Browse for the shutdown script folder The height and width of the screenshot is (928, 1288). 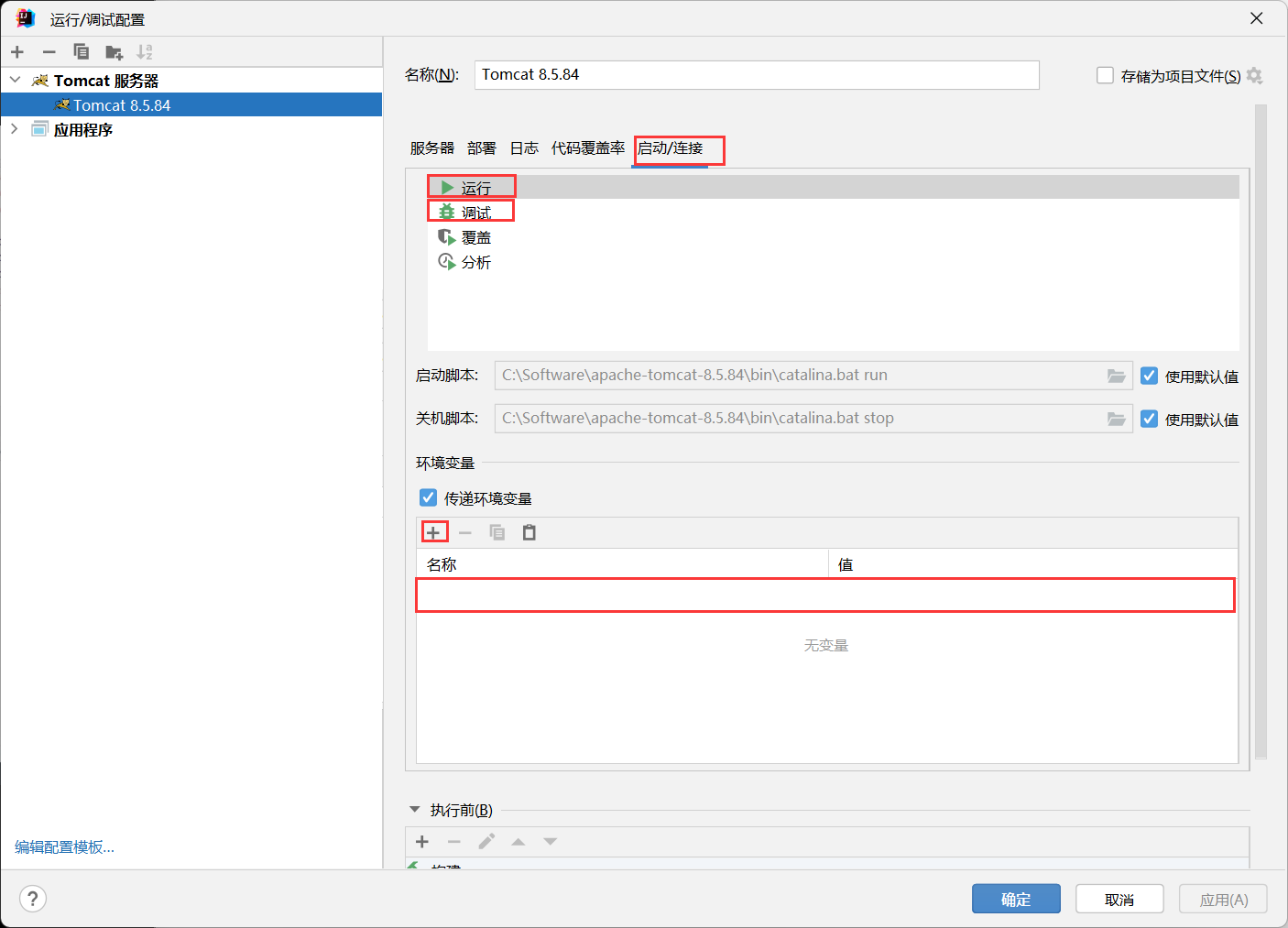point(1116,419)
